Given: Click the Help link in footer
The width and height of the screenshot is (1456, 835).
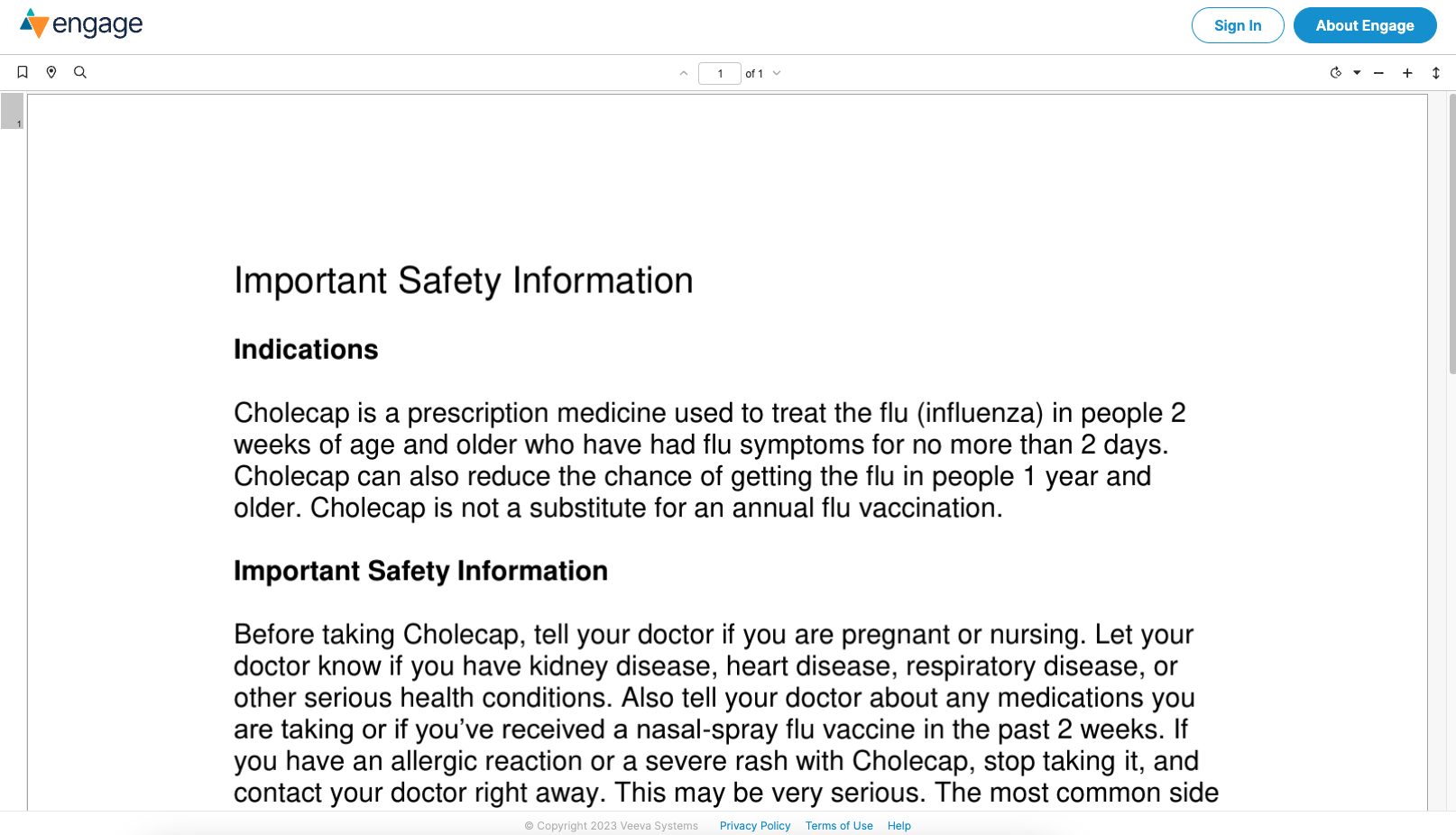Looking at the screenshot, I should pyautogui.click(x=899, y=826).
